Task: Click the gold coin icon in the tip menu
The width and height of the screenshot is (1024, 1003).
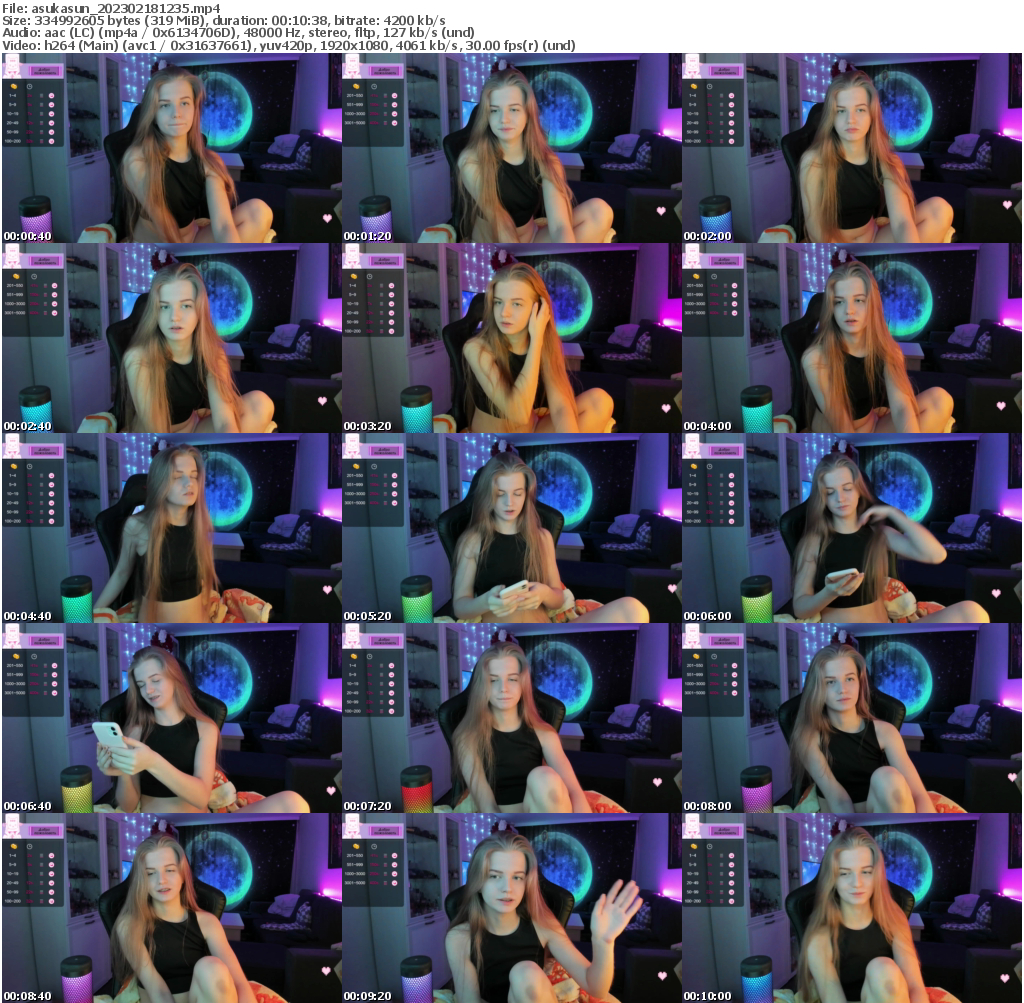Action: tap(13, 86)
